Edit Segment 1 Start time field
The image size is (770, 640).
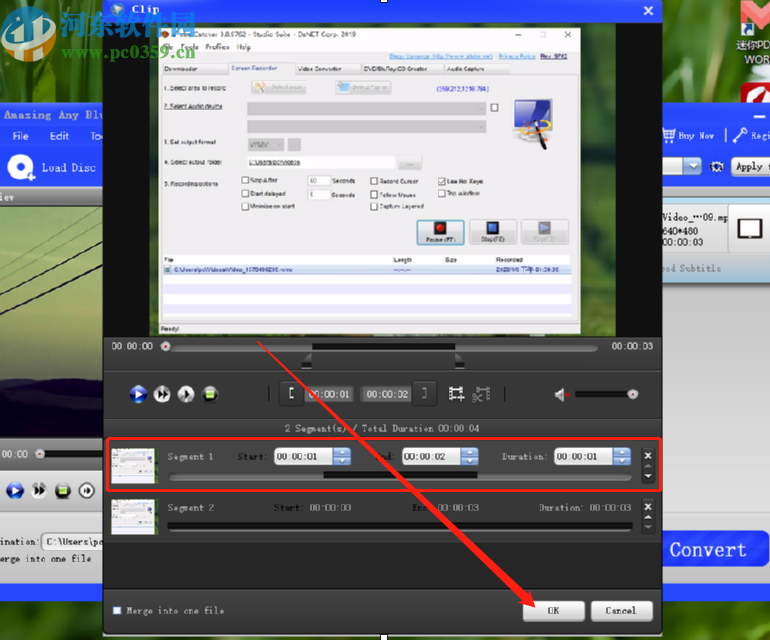tap(303, 456)
